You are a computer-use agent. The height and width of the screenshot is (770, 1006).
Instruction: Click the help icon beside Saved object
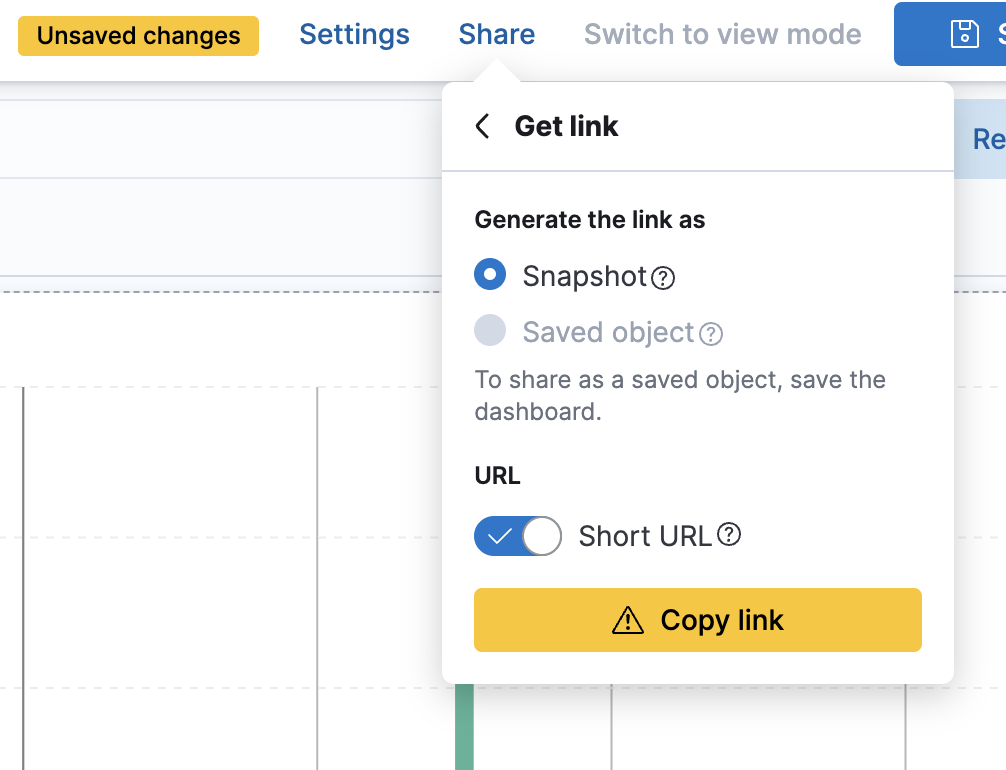(x=711, y=334)
